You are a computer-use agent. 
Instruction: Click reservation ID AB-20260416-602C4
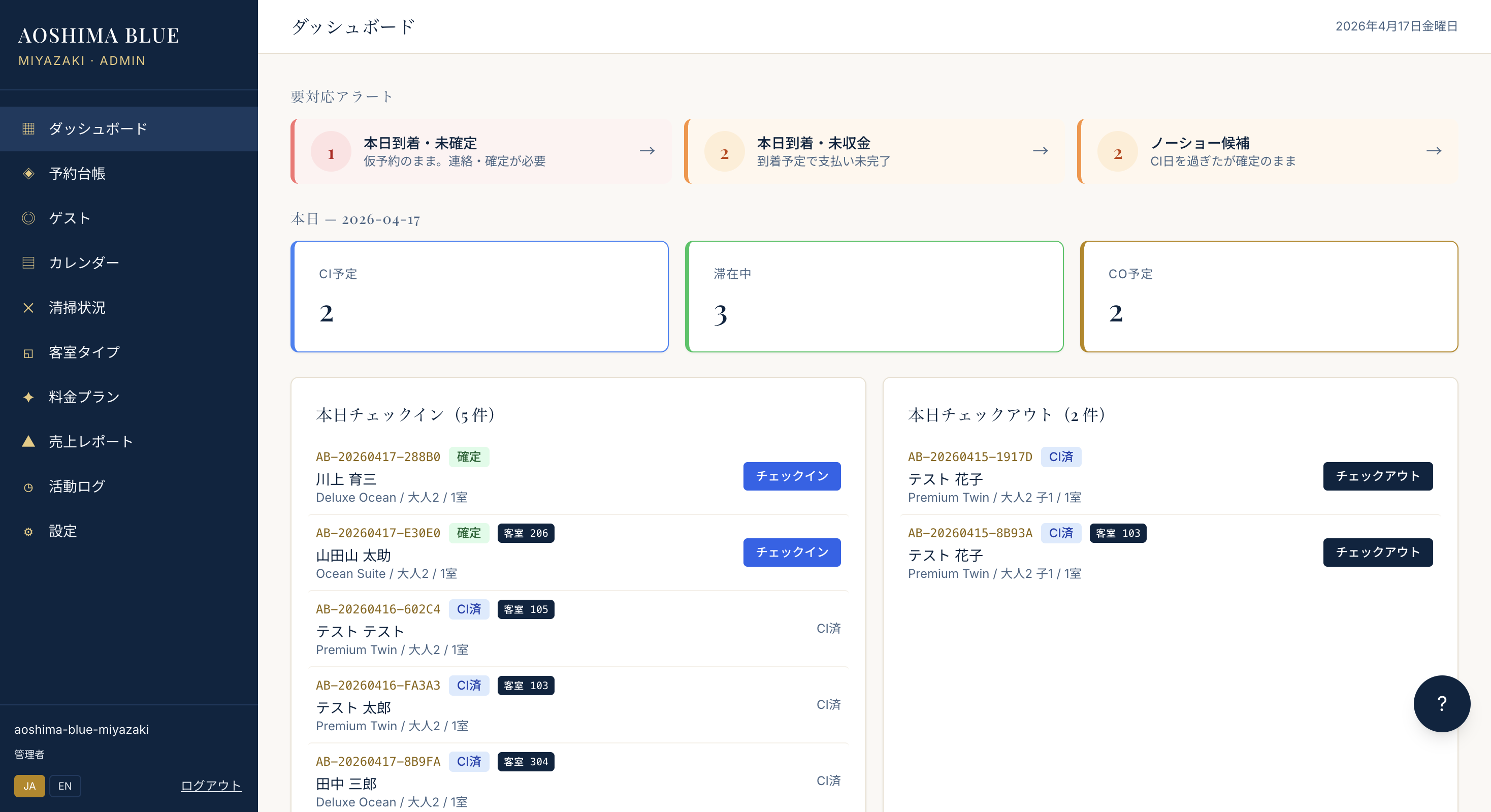pyautogui.click(x=378, y=609)
